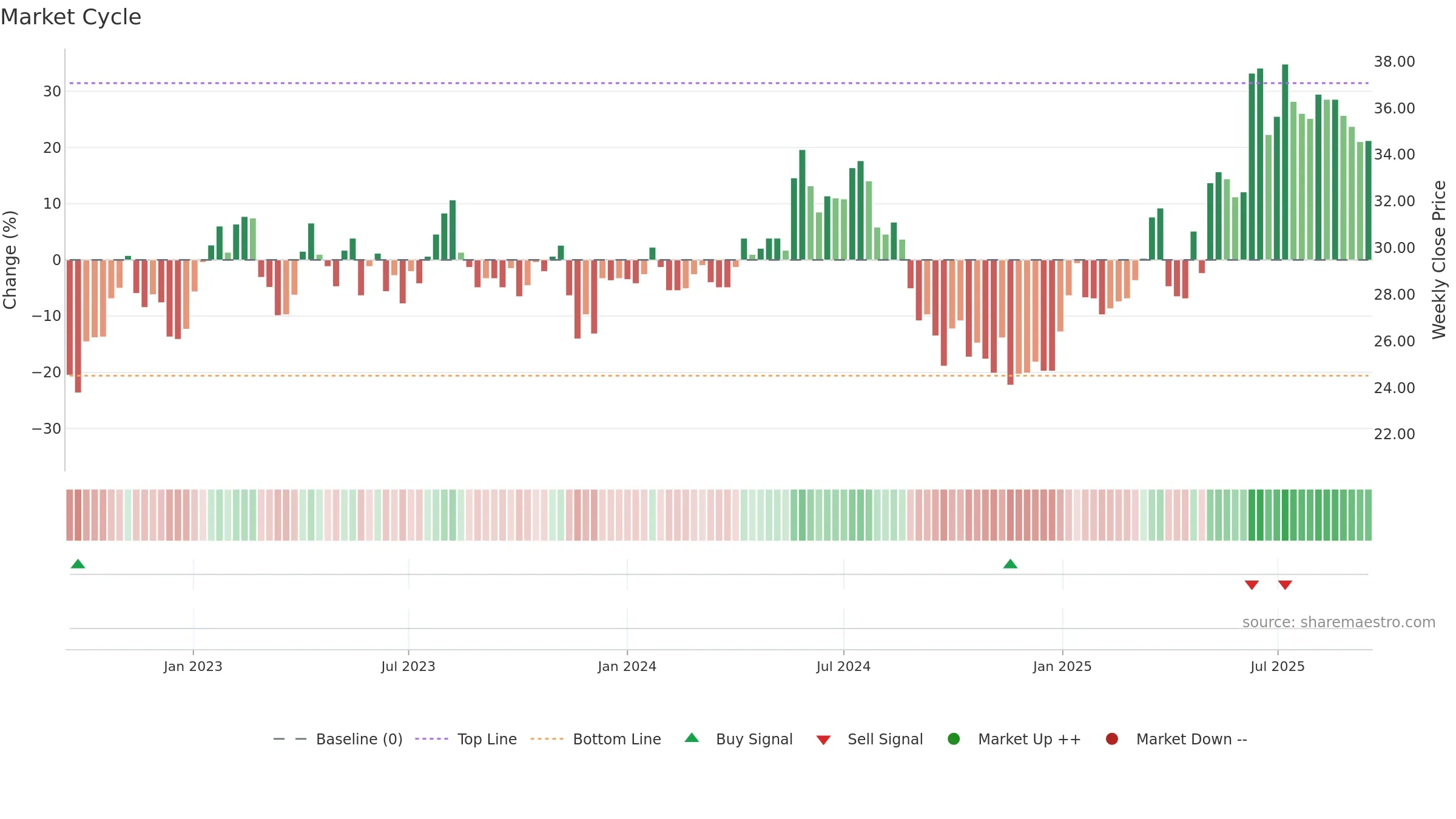Image resolution: width=1456 pixels, height=819 pixels.
Task: Click the Jul 2024 axis label
Action: (843, 667)
